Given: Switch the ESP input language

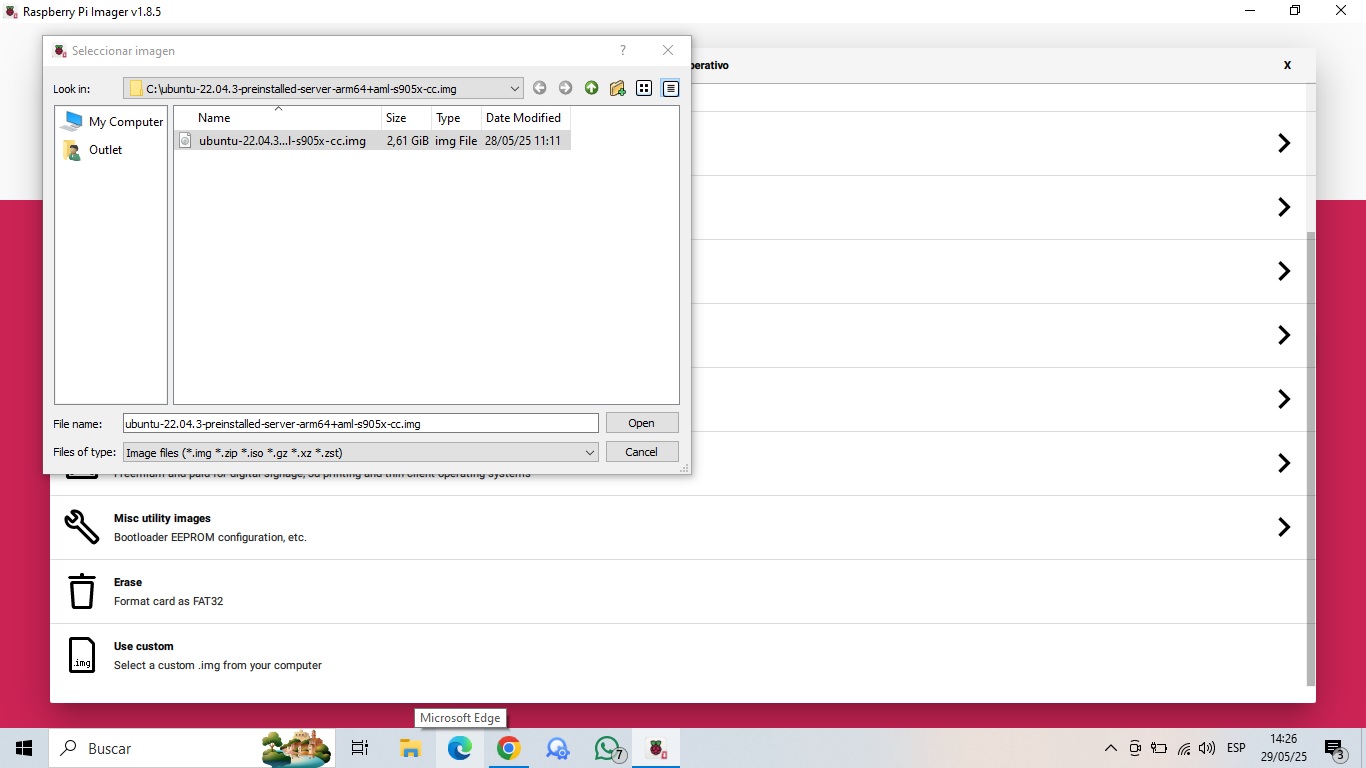Looking at the screenshot, I should click(1236, 748).
